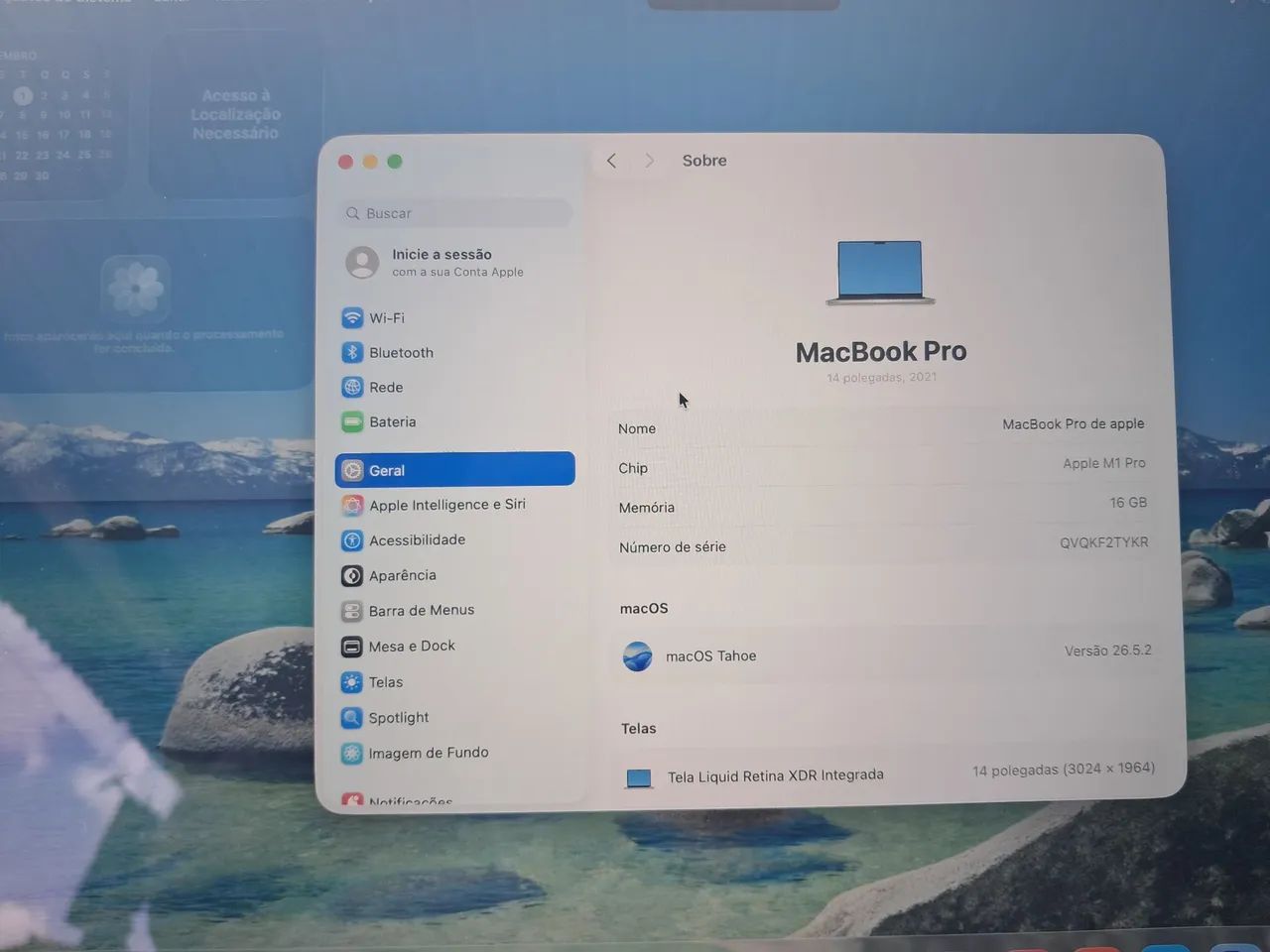
Task: Click the Memória value '16 GB'
Action: pos(1128,503)
